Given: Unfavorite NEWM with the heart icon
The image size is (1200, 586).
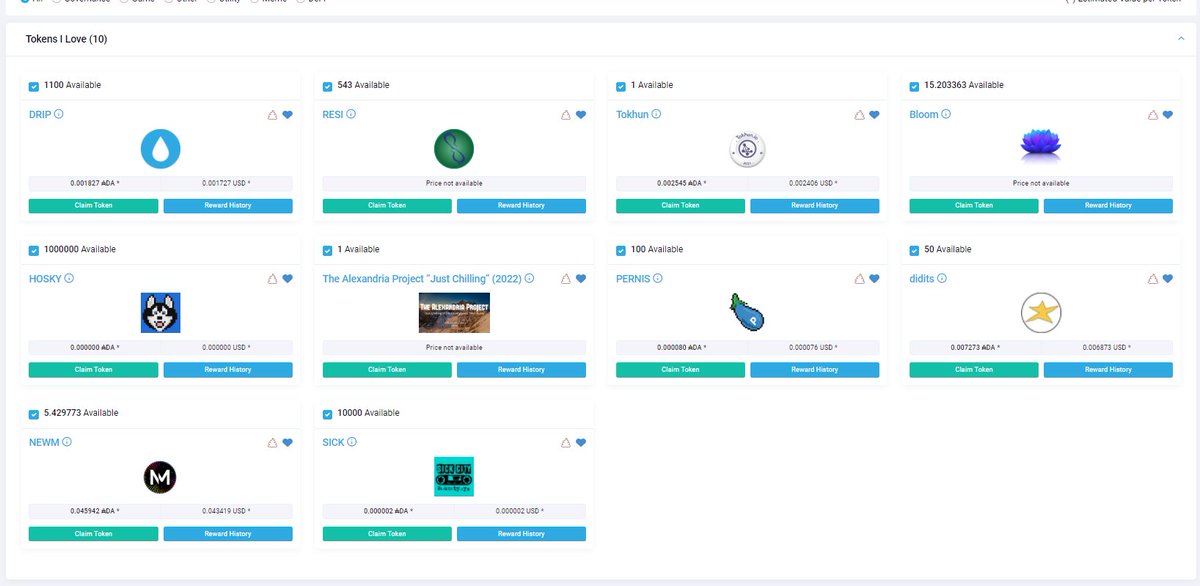Looking at the screenshot, I should coord(287,443).
